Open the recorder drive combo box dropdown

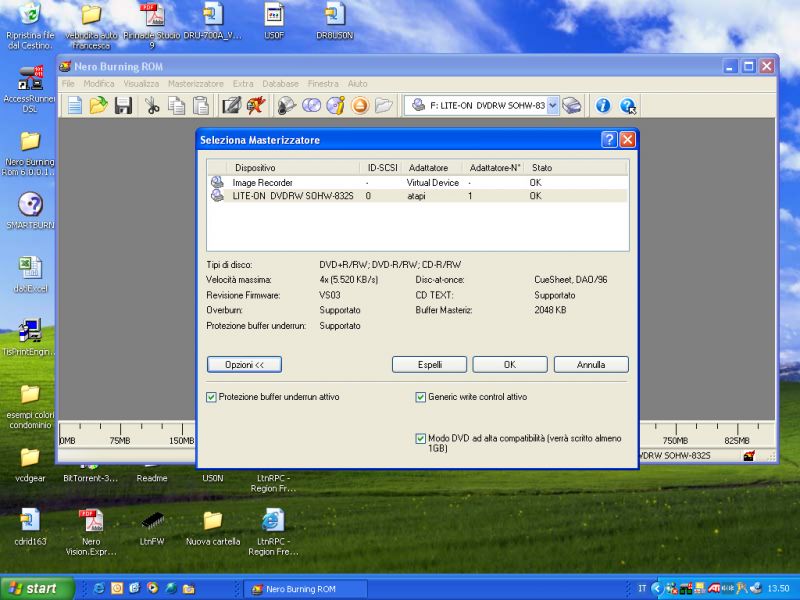(x=553, y=106)
